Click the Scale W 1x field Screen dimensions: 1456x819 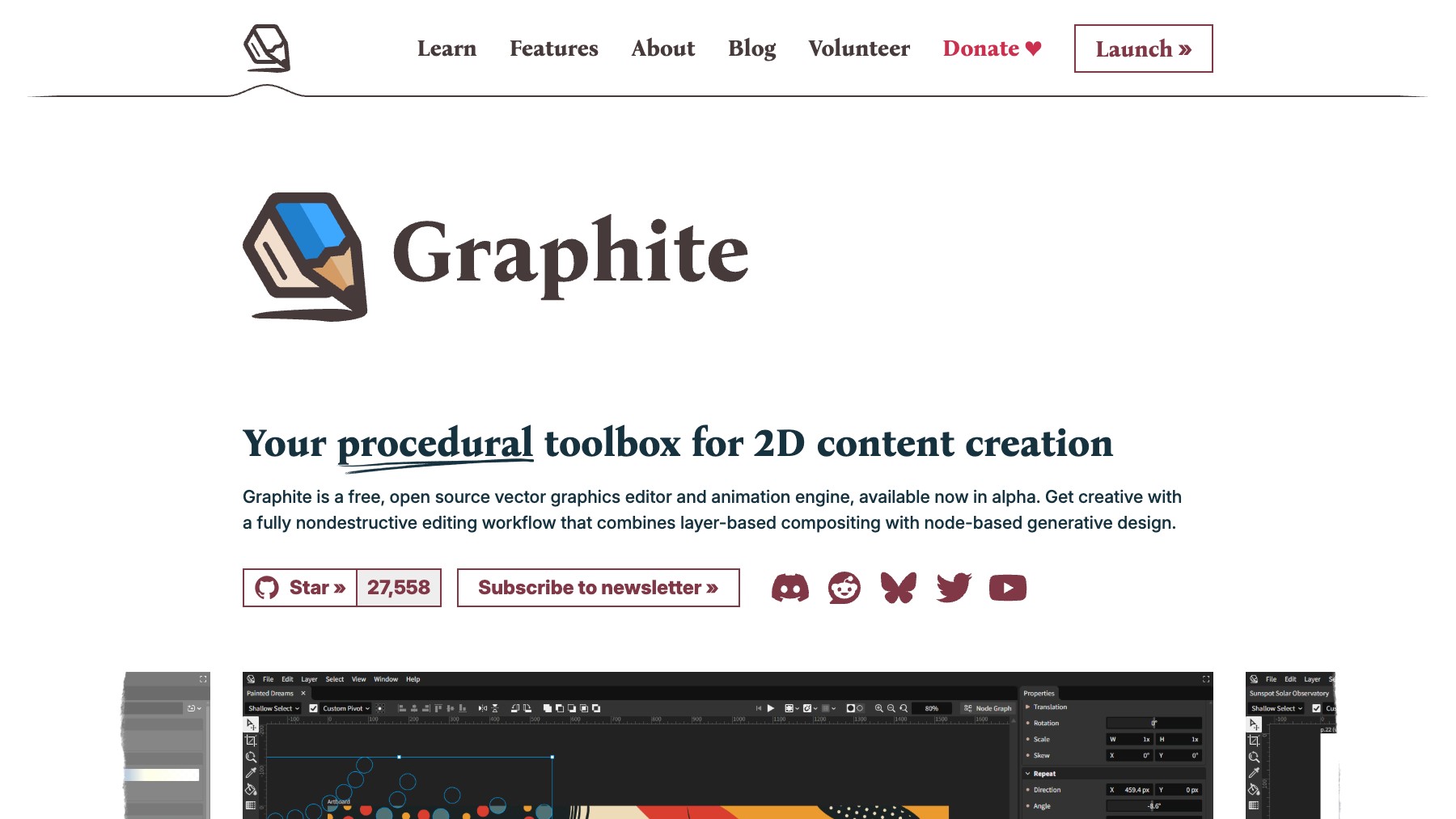point(1130,739)
